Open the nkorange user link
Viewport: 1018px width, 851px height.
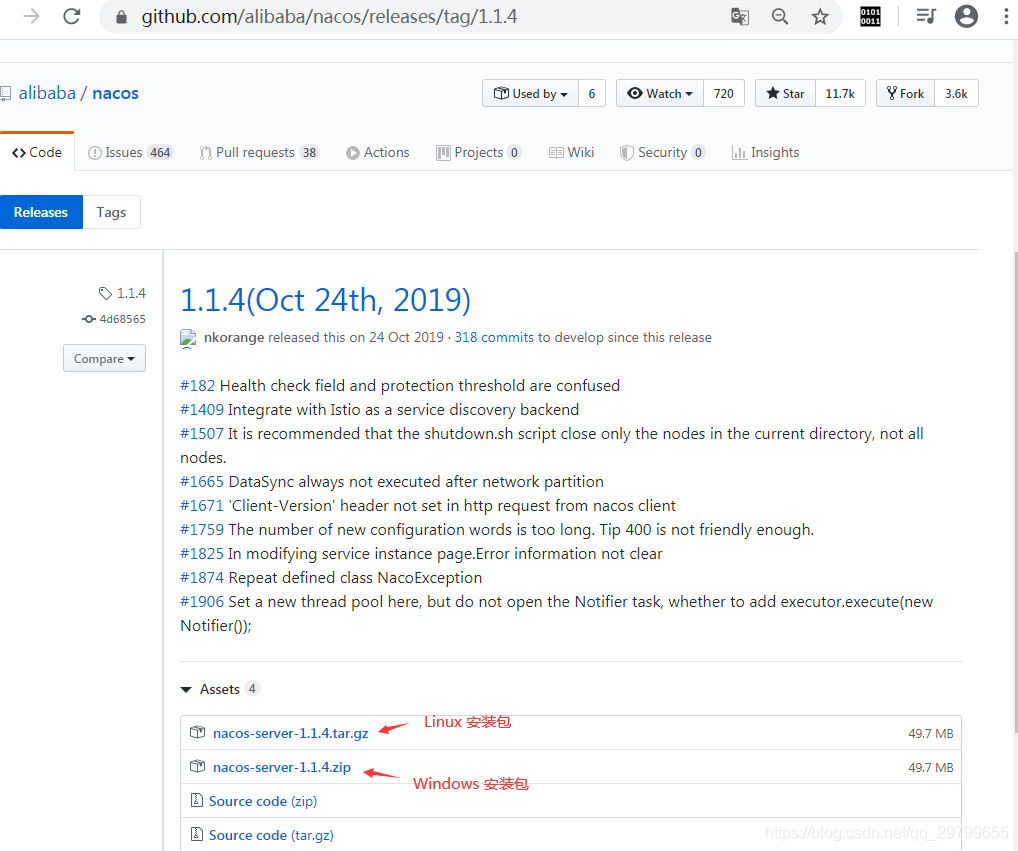pos(234,338)
